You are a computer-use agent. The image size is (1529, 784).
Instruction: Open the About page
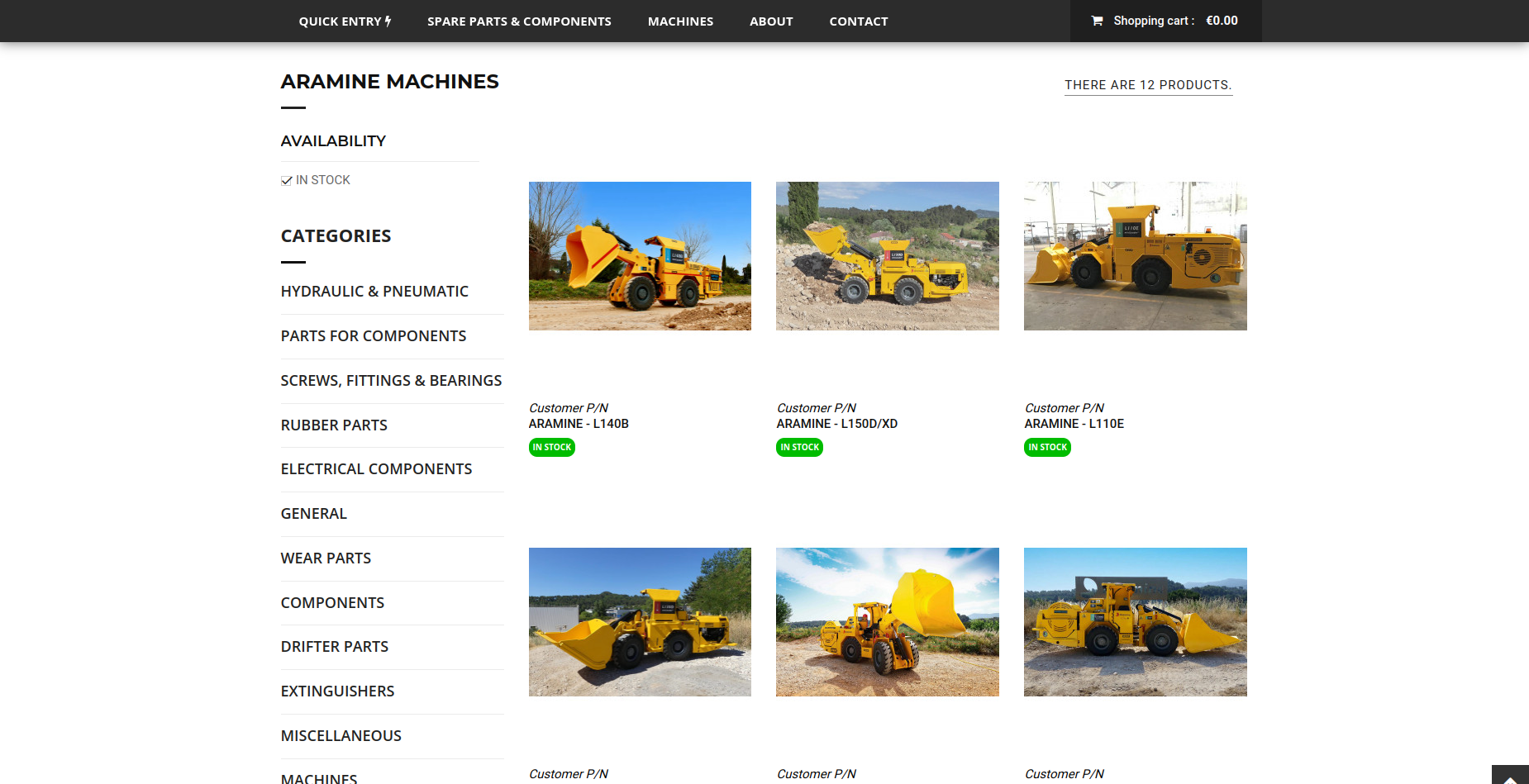click(771, 21)
